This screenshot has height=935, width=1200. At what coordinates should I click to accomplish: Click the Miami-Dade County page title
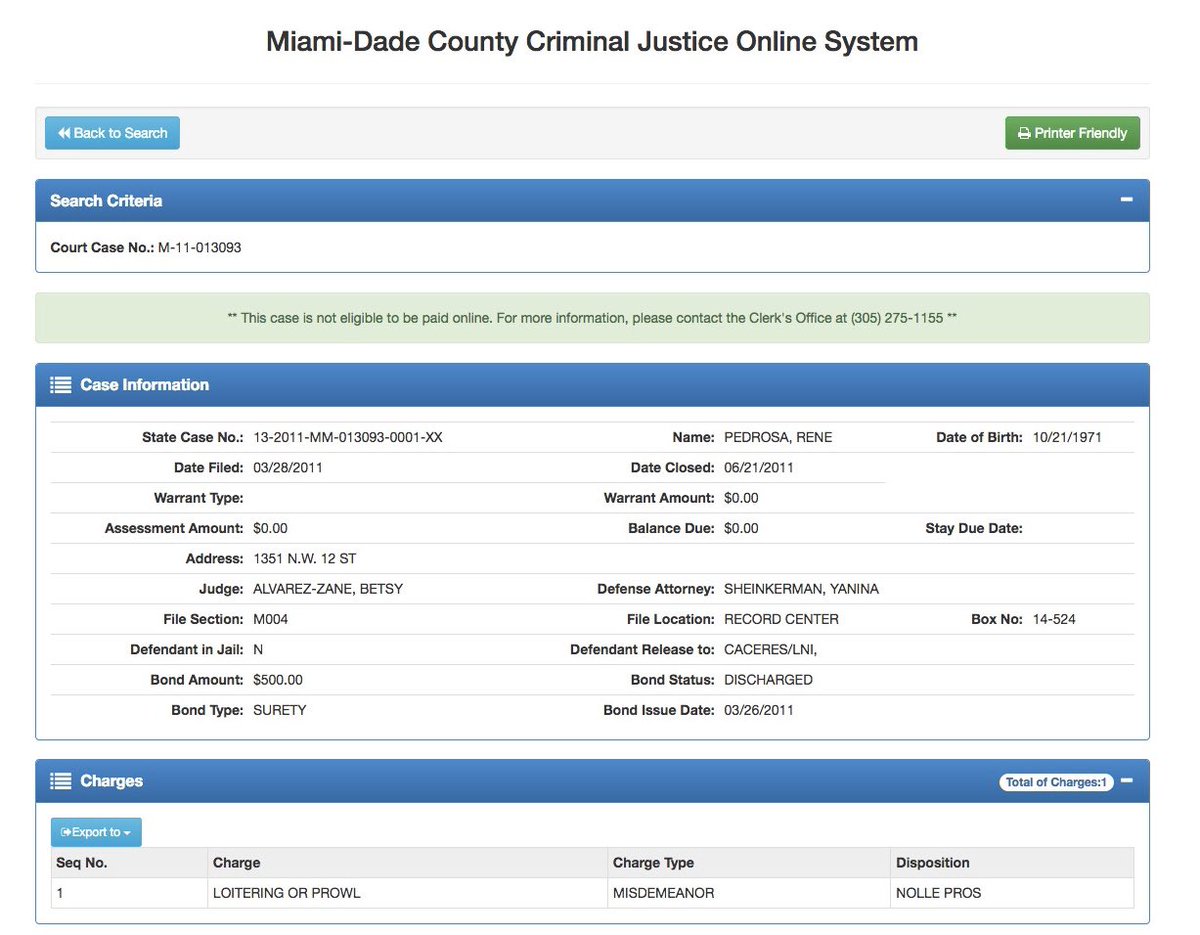tap(592, 42)
